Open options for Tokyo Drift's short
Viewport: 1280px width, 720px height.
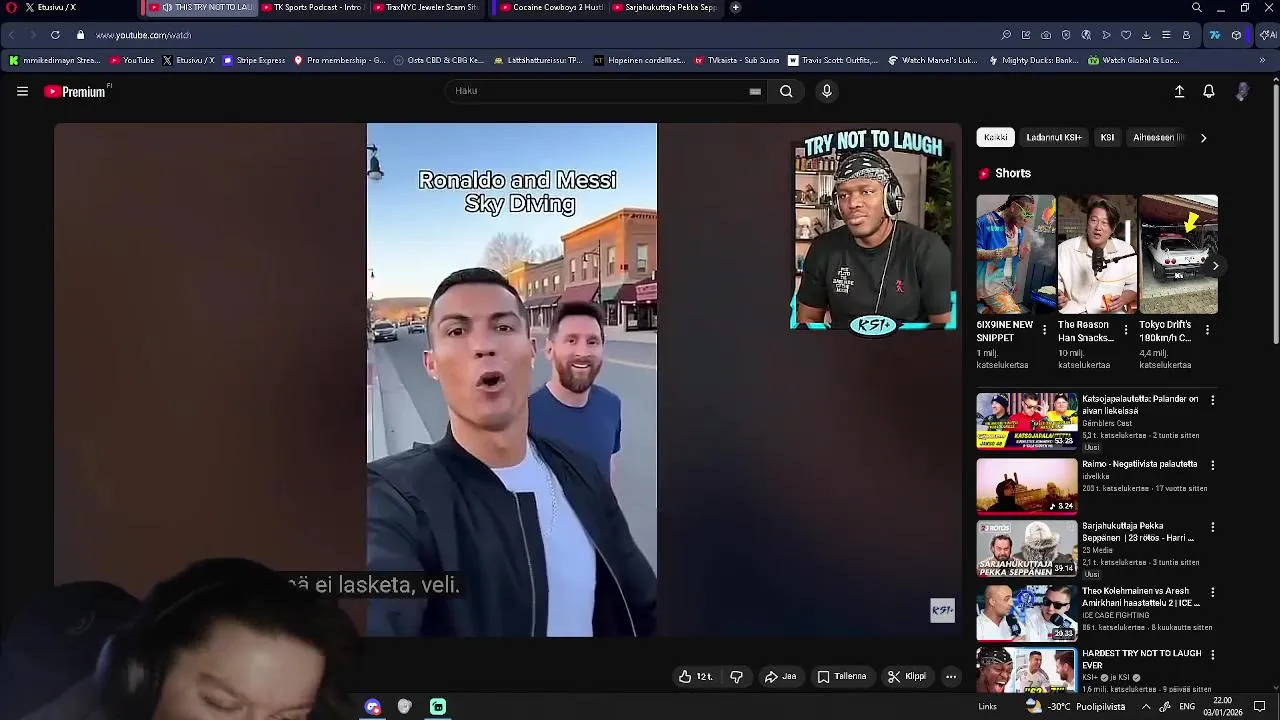point(1208,330)
